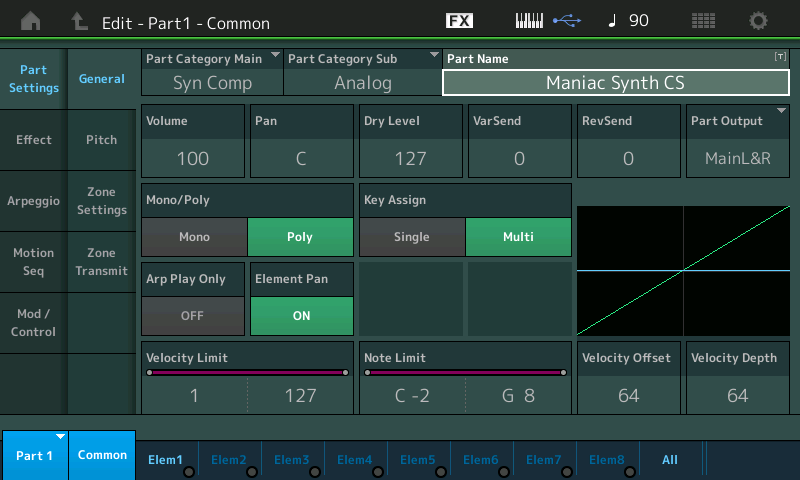Switch Mono/Poly to Mono
The image size is (800, 480).
[194, 237]
